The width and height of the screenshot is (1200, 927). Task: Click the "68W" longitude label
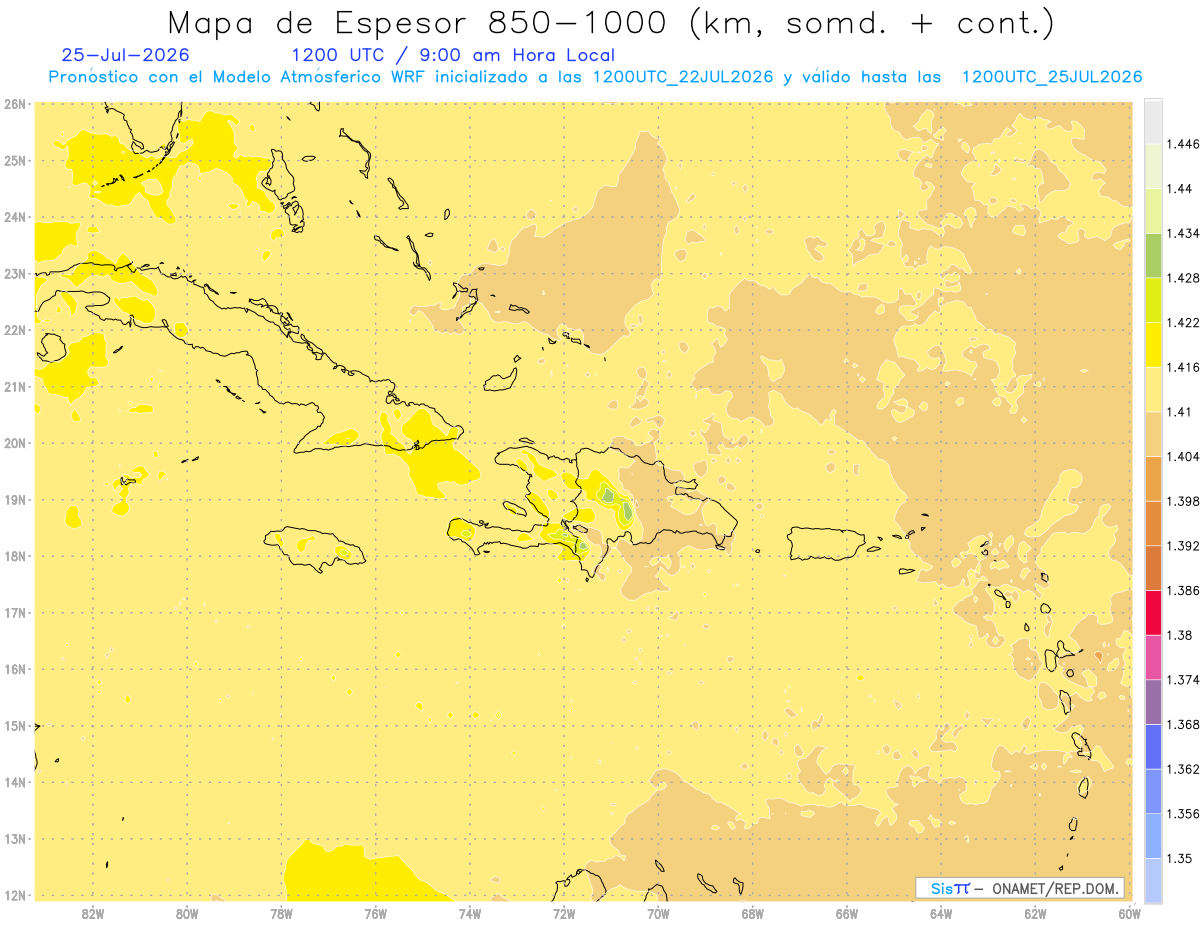click(752, 913)
